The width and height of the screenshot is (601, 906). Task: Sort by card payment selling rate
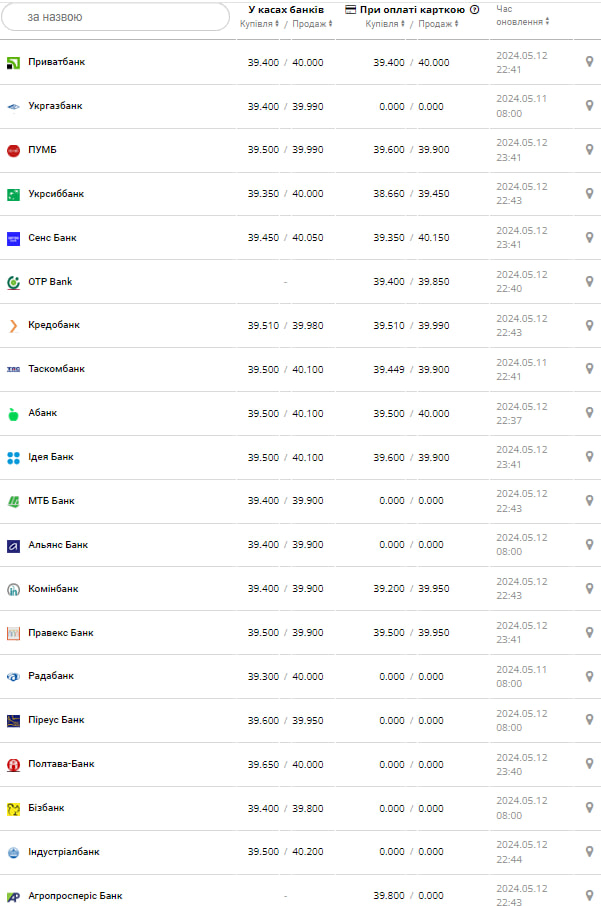436,24
